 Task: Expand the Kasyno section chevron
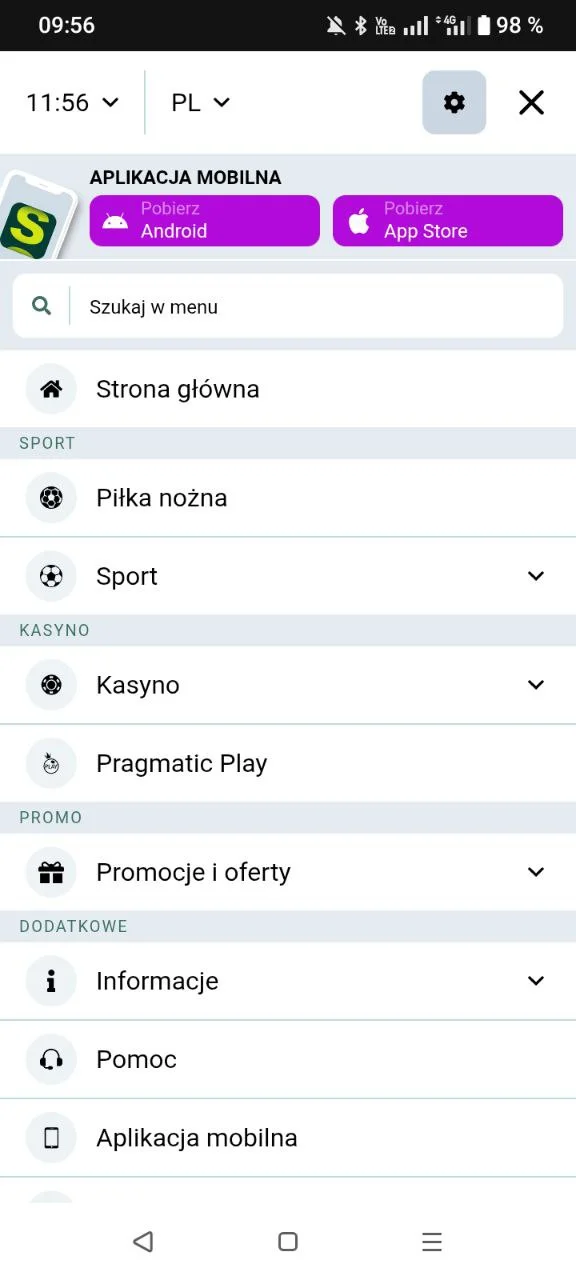coord(536,685)
